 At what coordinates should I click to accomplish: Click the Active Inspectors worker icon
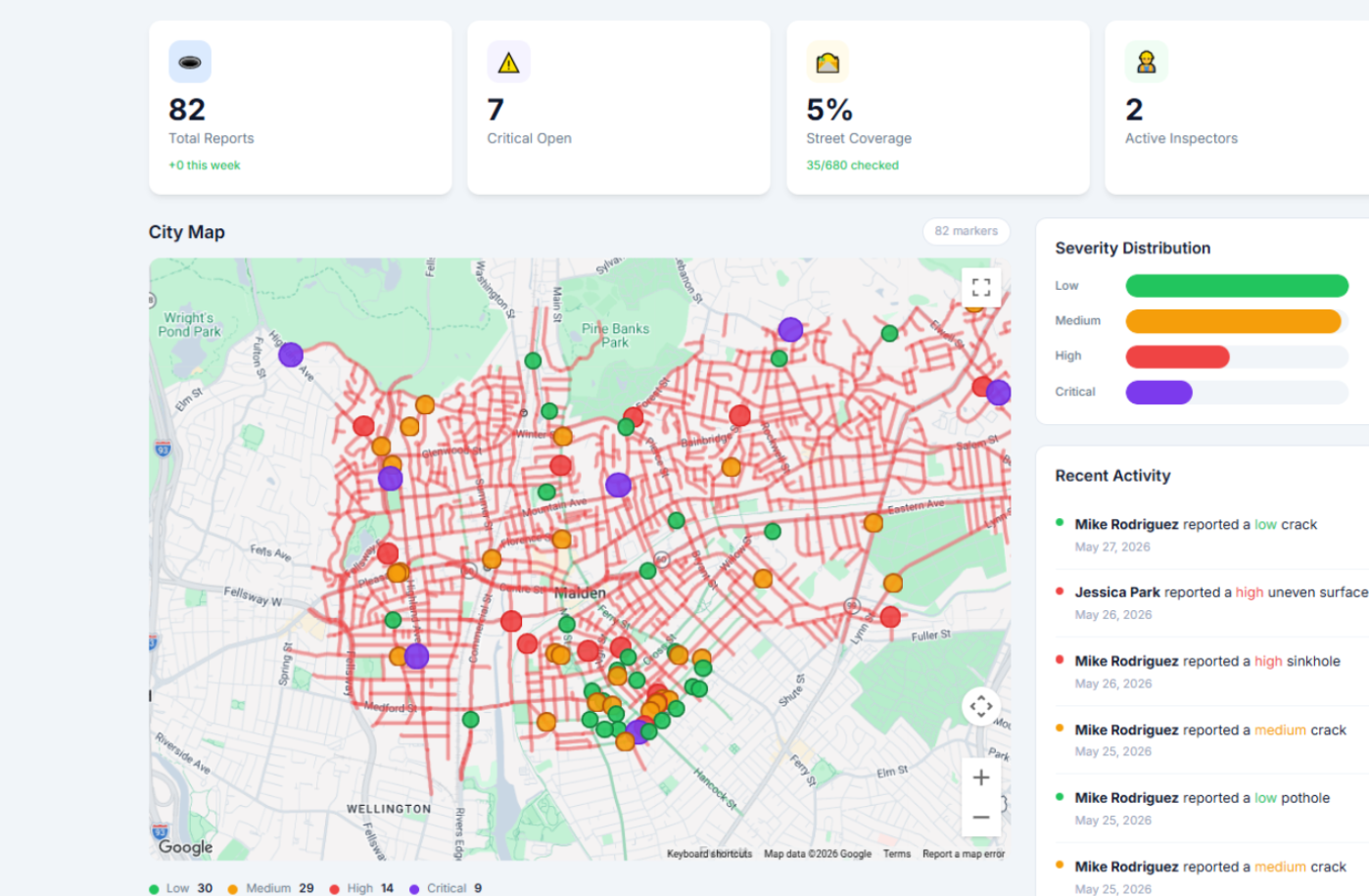coord(1146,62)
